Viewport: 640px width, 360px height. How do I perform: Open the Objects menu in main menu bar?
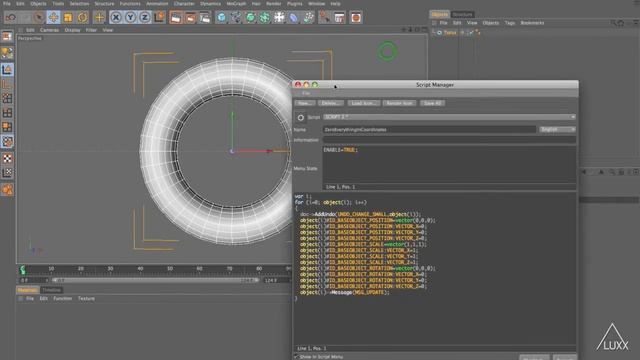(x=38, y=4)
